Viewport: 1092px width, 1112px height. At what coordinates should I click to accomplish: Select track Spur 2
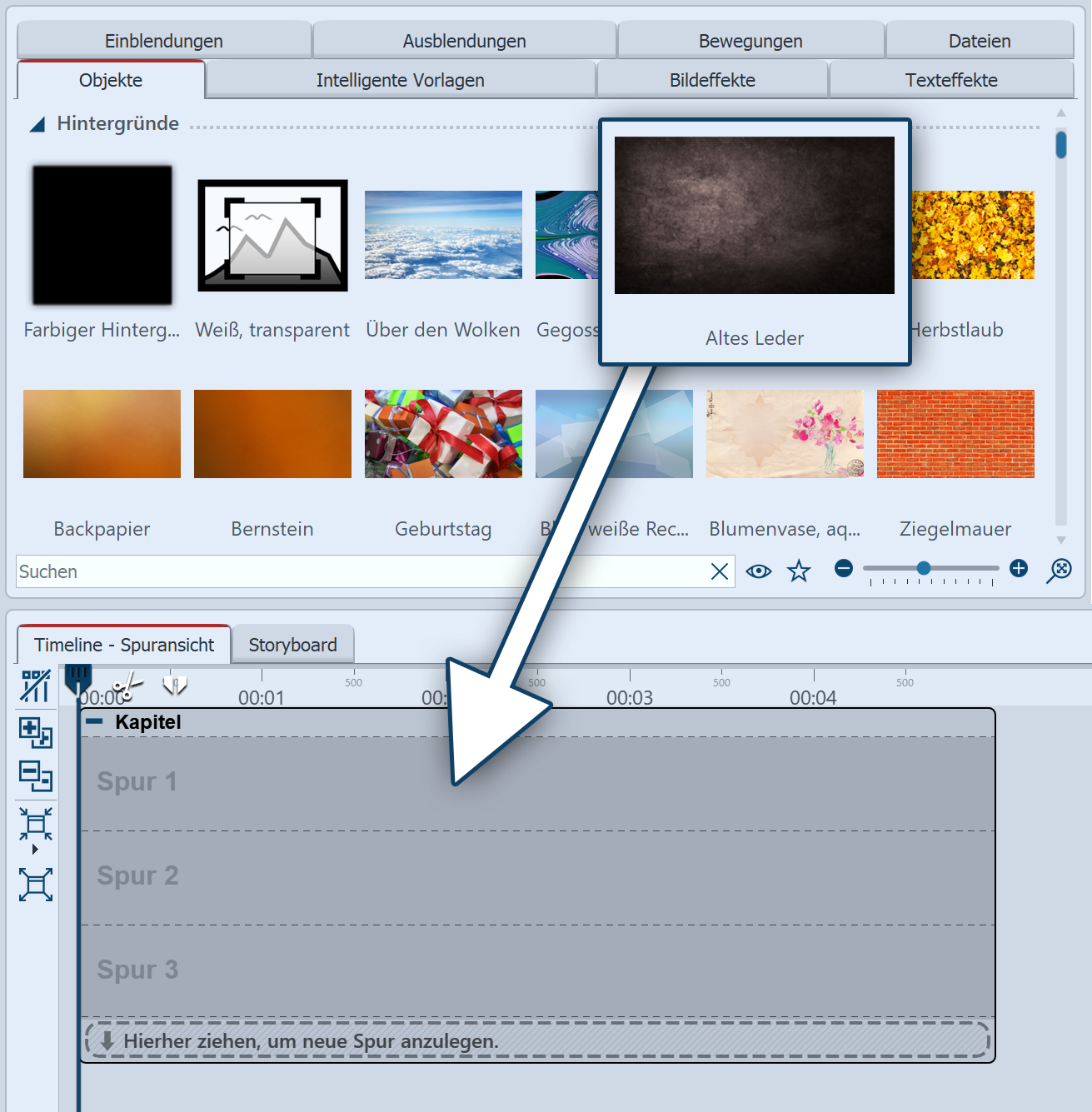tap(537, 878)
